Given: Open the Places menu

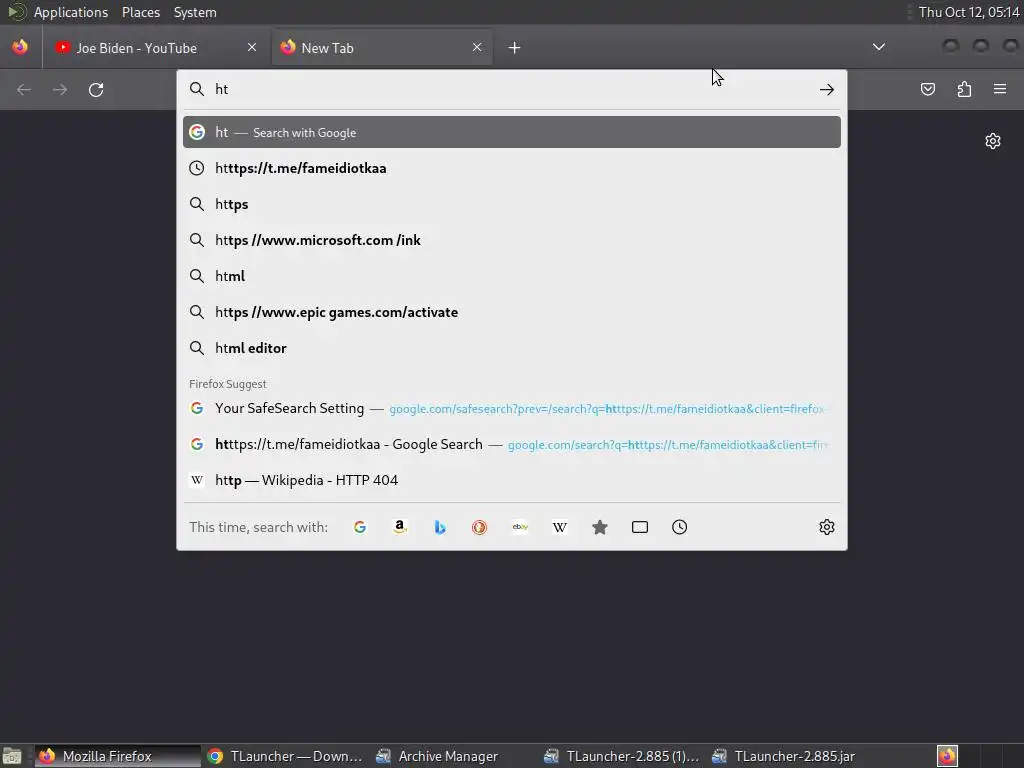Looking at the screenshot, I should (141, 12).
